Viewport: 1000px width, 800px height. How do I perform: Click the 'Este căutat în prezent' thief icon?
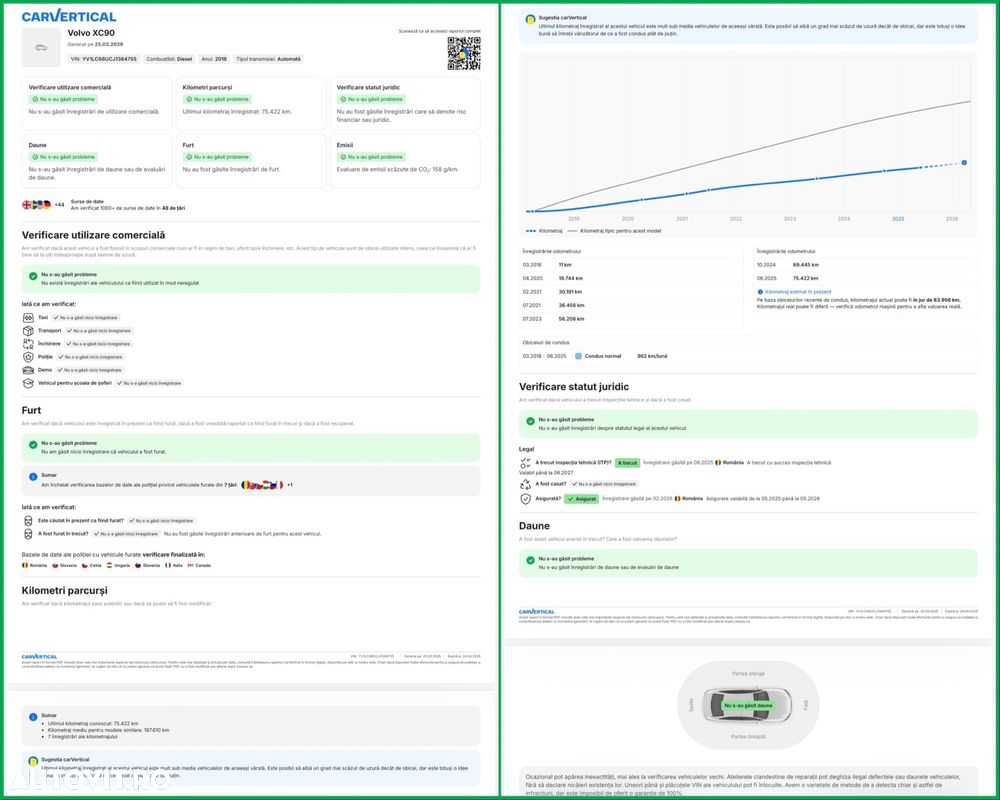click(x=28, y=521)
